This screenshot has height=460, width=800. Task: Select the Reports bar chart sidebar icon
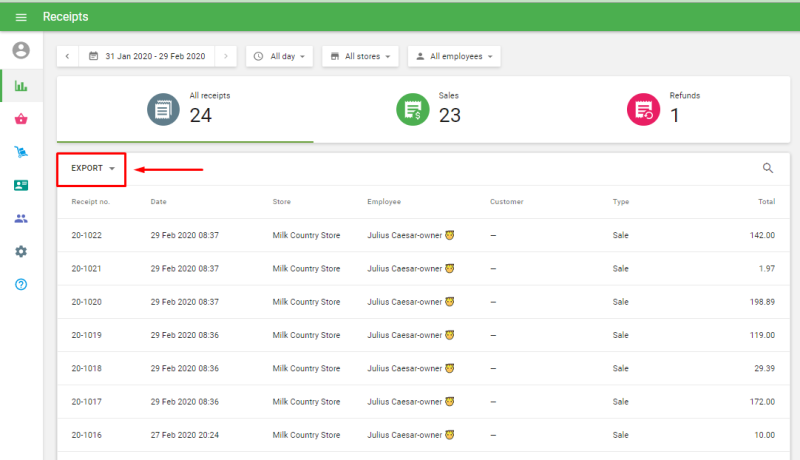coord(21,86)
